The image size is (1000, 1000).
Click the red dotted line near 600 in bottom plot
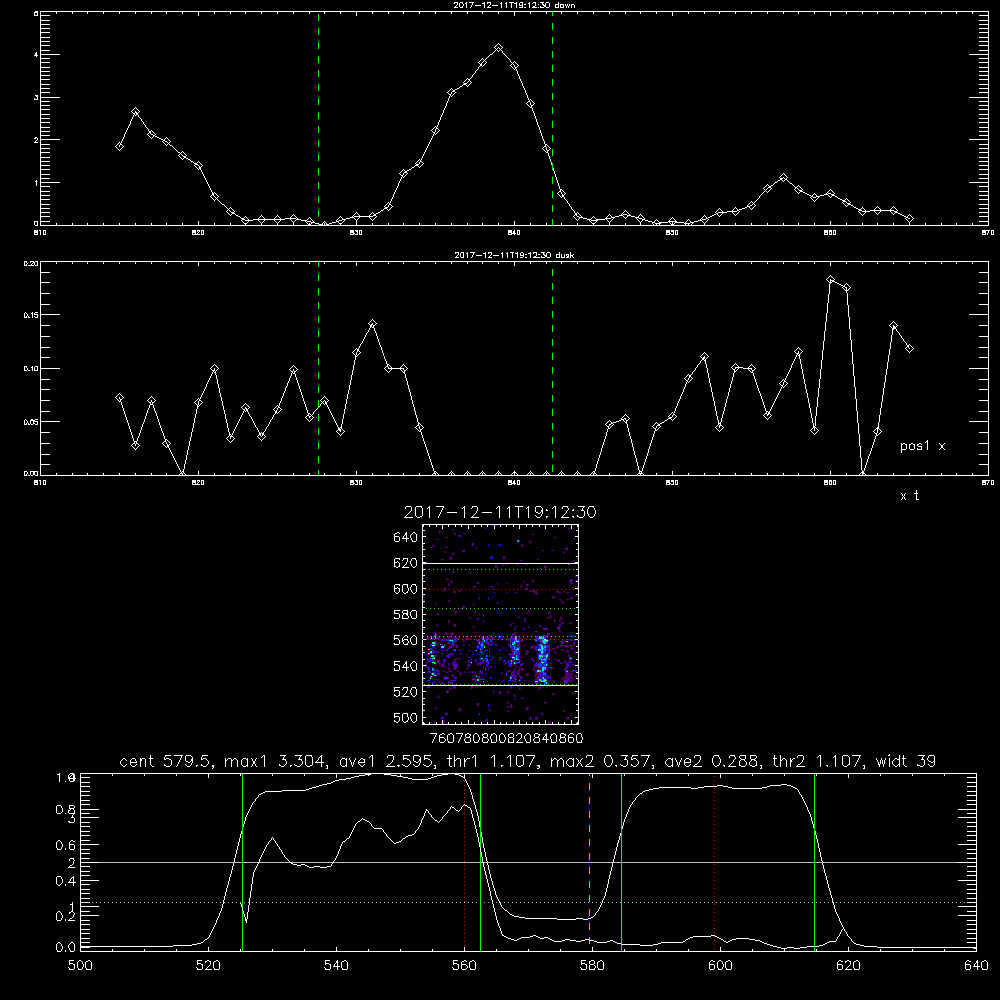(x=714, y=862)
